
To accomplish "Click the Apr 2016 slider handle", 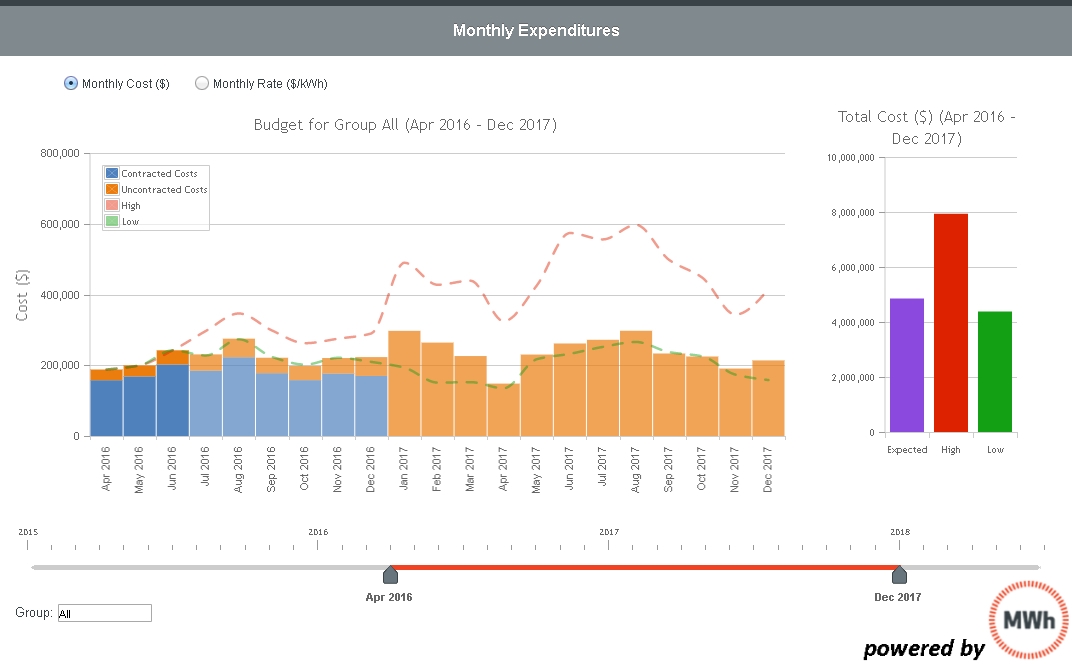I will click(x=389, y=574).
